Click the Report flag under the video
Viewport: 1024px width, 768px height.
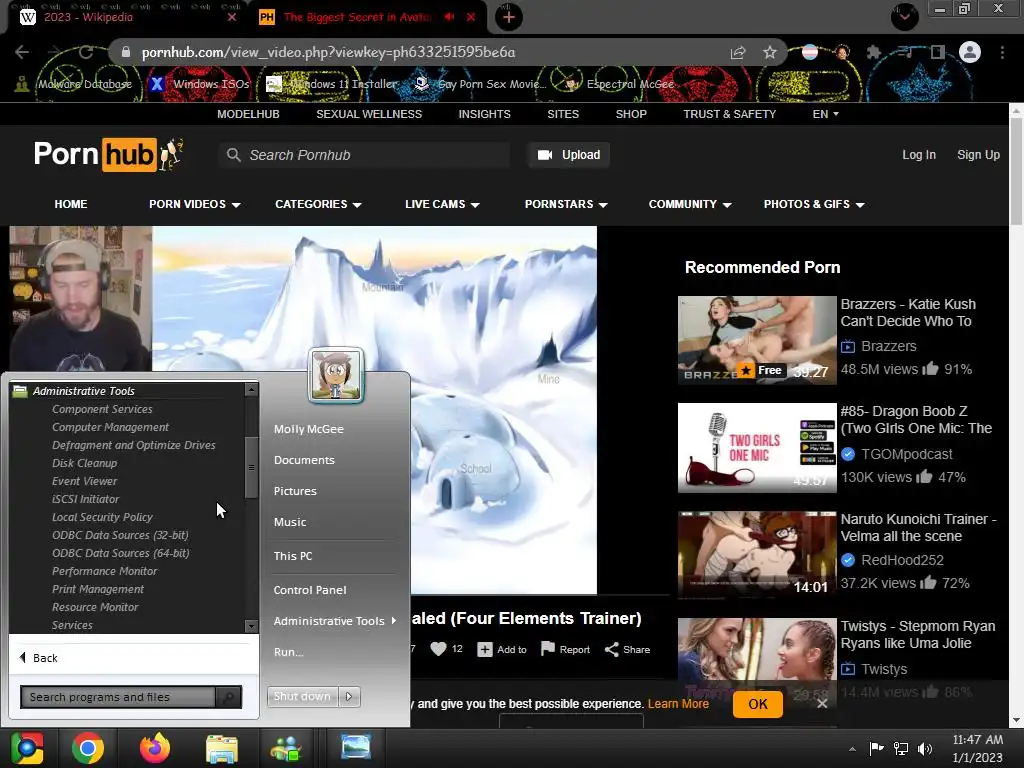pos(566,649)
